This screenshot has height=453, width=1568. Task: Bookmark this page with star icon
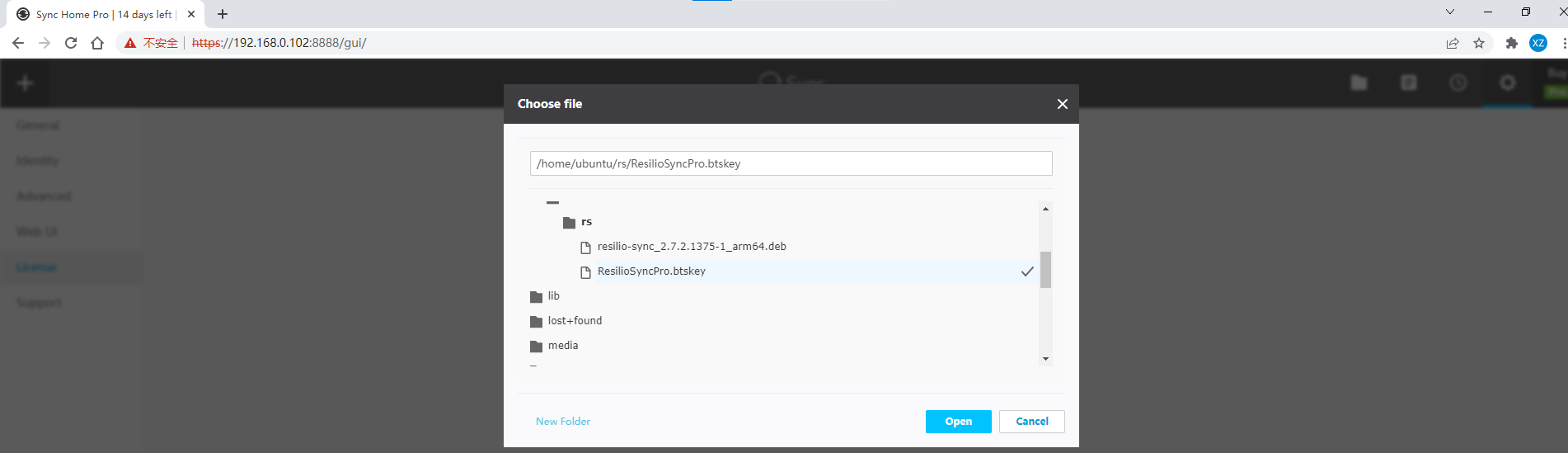click(1479, 43)
